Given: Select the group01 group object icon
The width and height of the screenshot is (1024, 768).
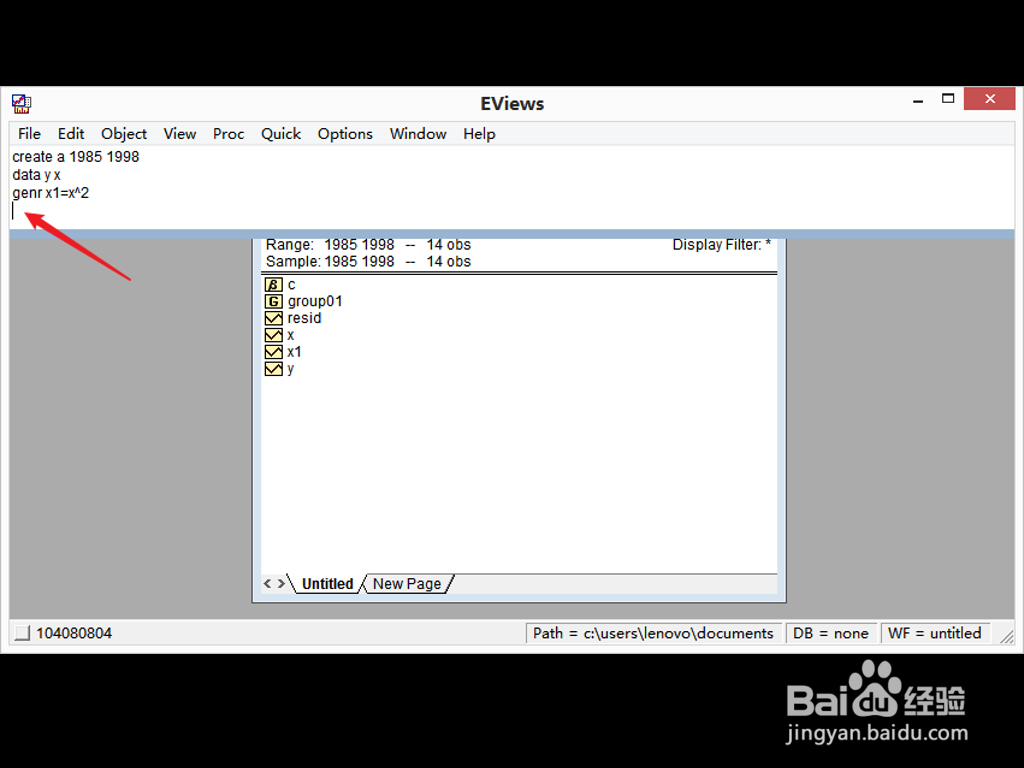Looking at the screenshot, I should pos(274,302).
